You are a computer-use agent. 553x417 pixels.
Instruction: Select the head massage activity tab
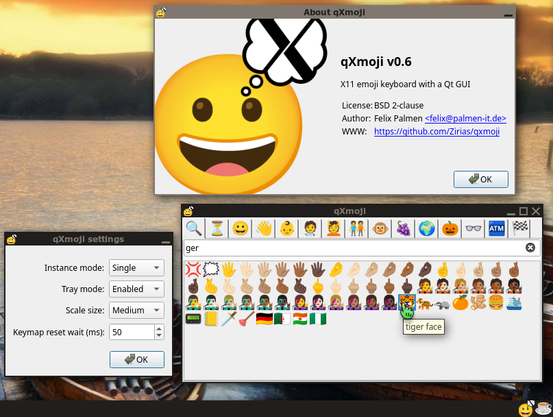coord(333,229)
